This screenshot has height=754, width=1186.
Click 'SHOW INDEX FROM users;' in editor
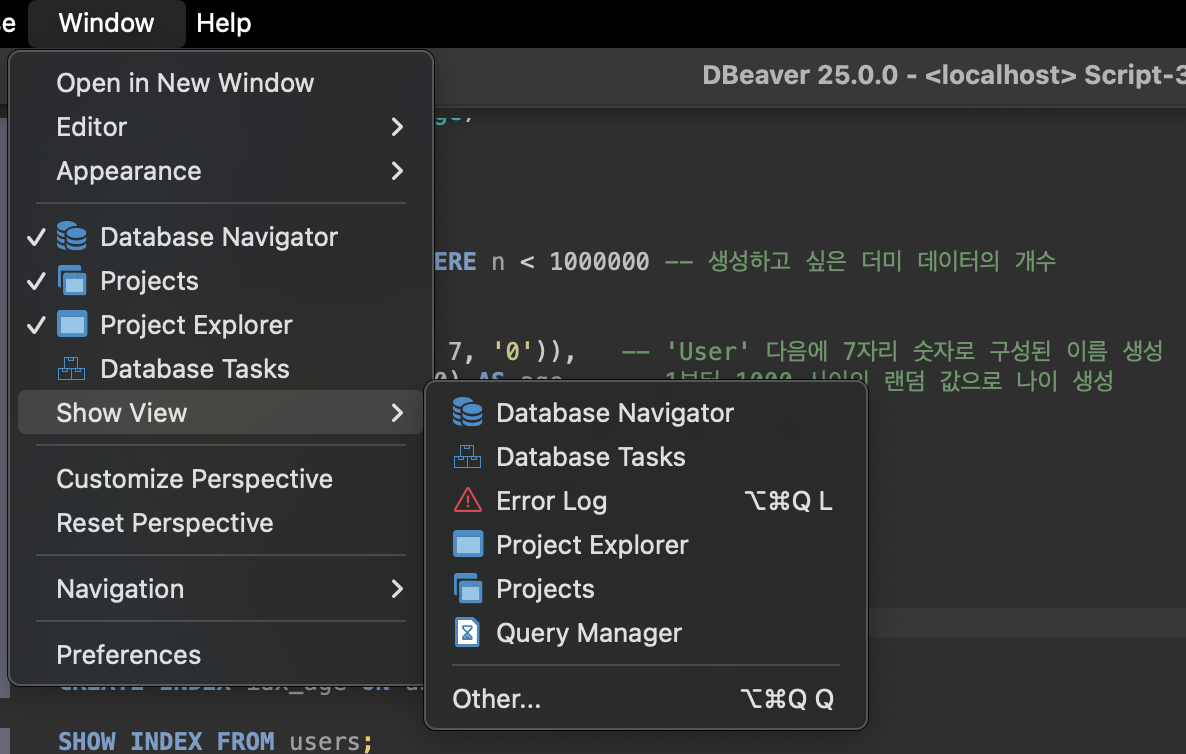[216, 740]
